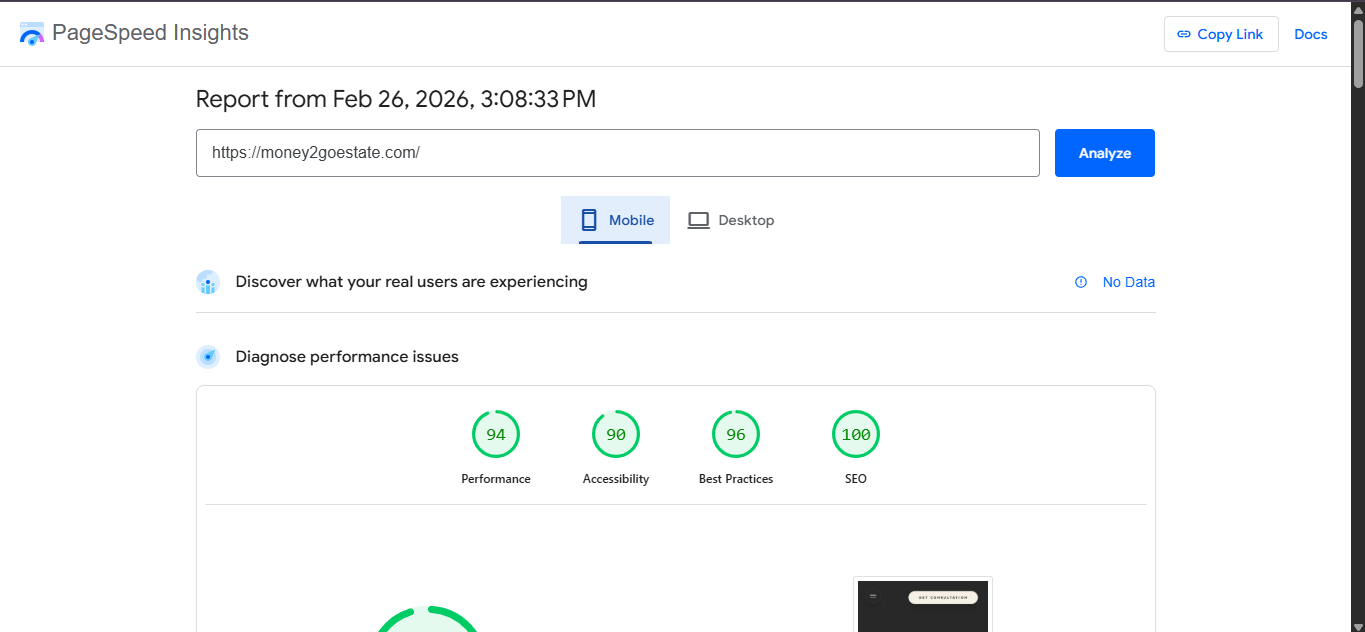Image resolution: width=1365 pixels, height=632 pixels.
Task: Click the PageSpeed Insights logo icon
Action: pos(32,33)
